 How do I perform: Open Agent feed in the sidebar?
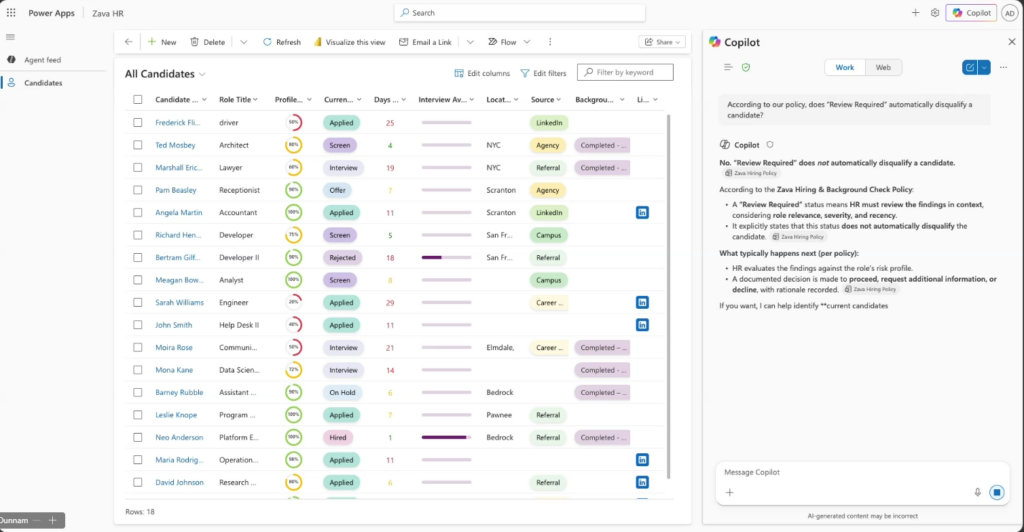42,60
